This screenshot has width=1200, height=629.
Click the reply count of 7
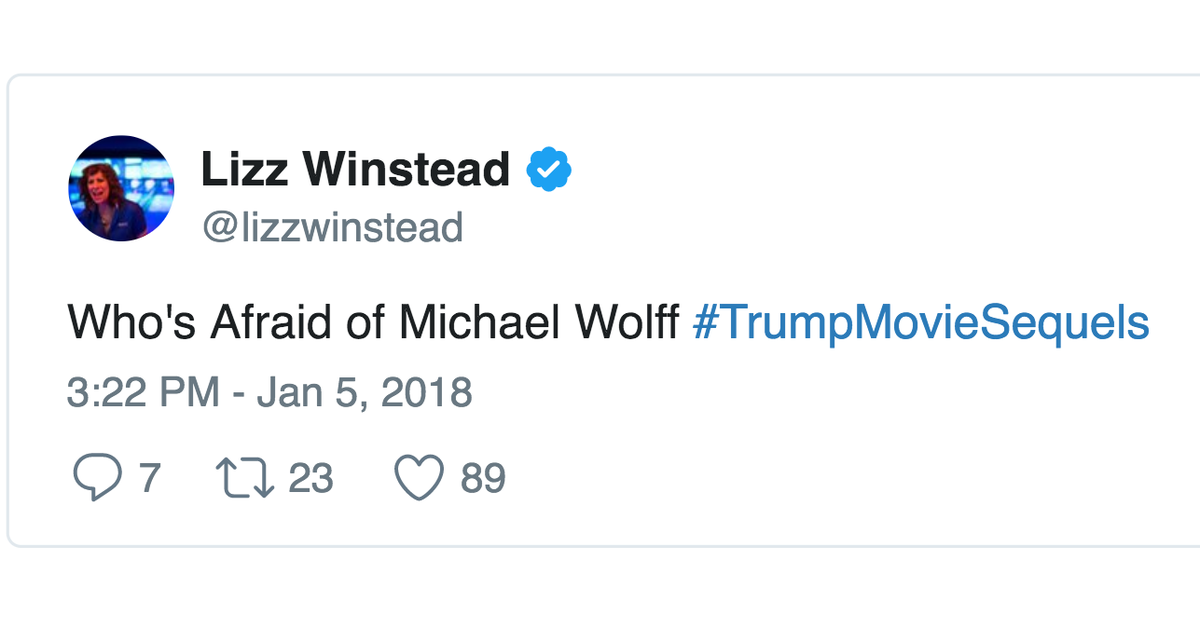click(149, 478)
